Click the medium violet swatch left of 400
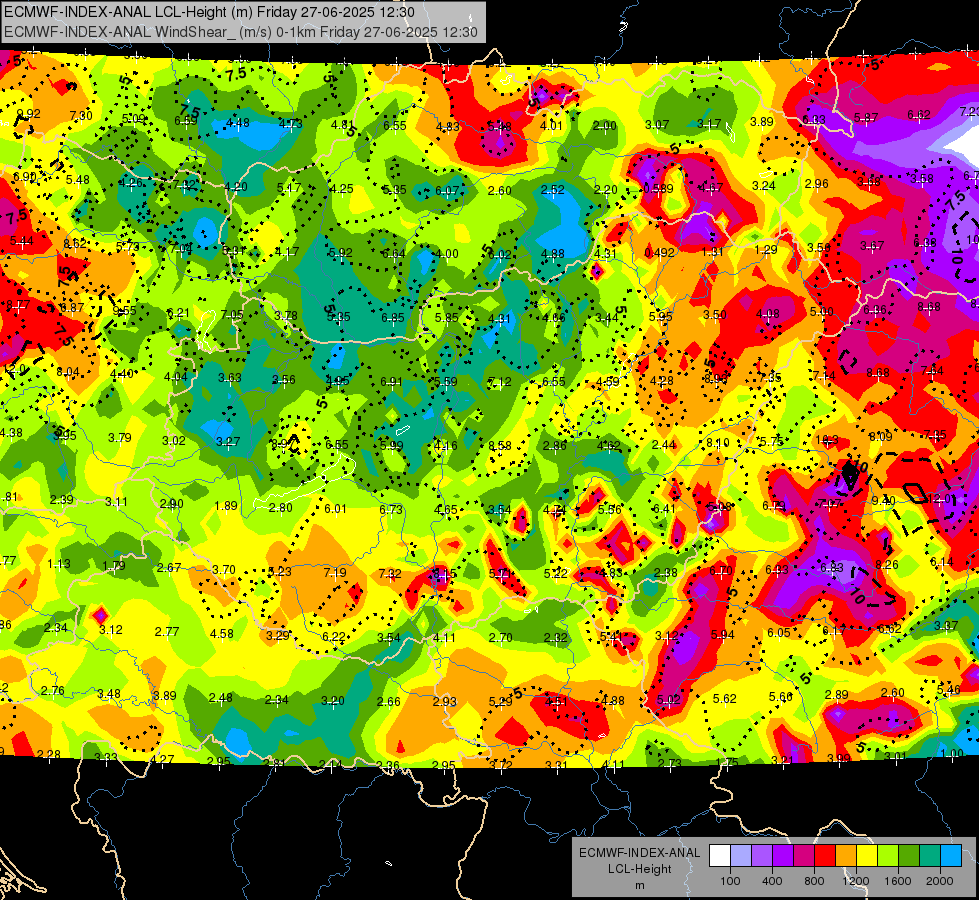The width and height of the screenshot is (979, 900). click(762, 856)
